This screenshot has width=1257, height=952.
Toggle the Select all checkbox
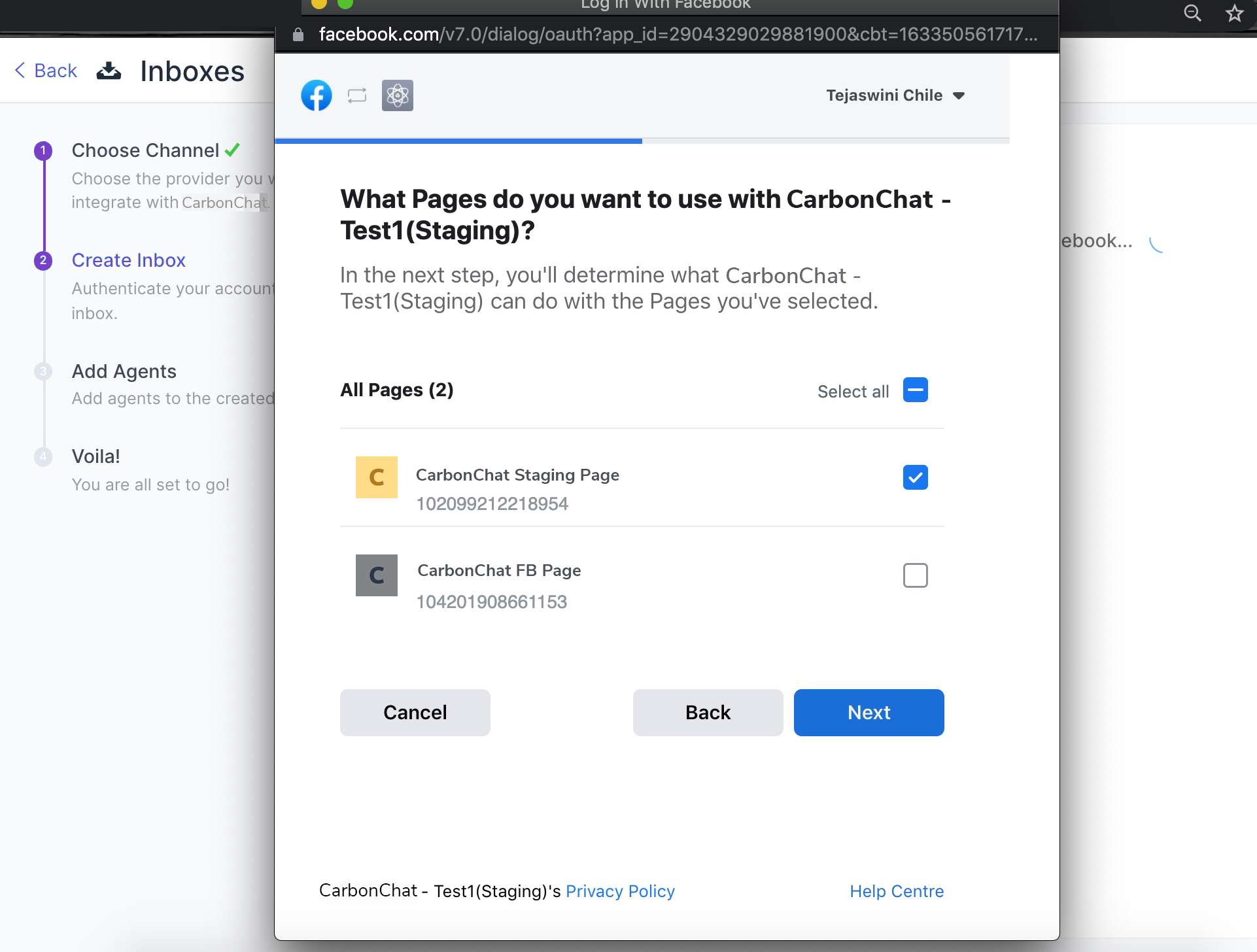[x=915, y=390]
